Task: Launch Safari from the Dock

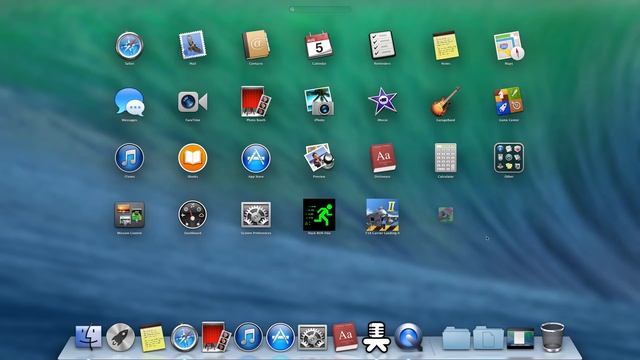Action: 184,338
